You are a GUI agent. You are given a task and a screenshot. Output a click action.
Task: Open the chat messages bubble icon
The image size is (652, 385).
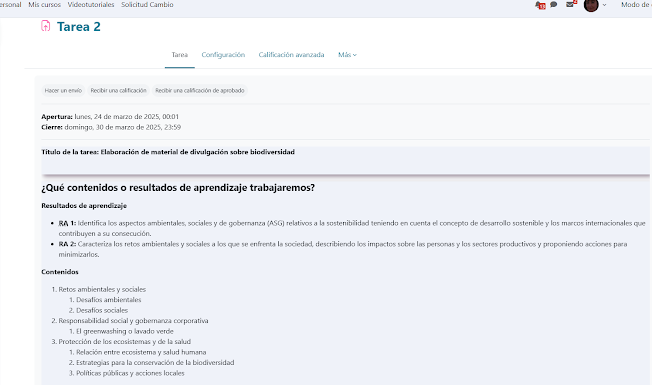[x=553, y=5]
